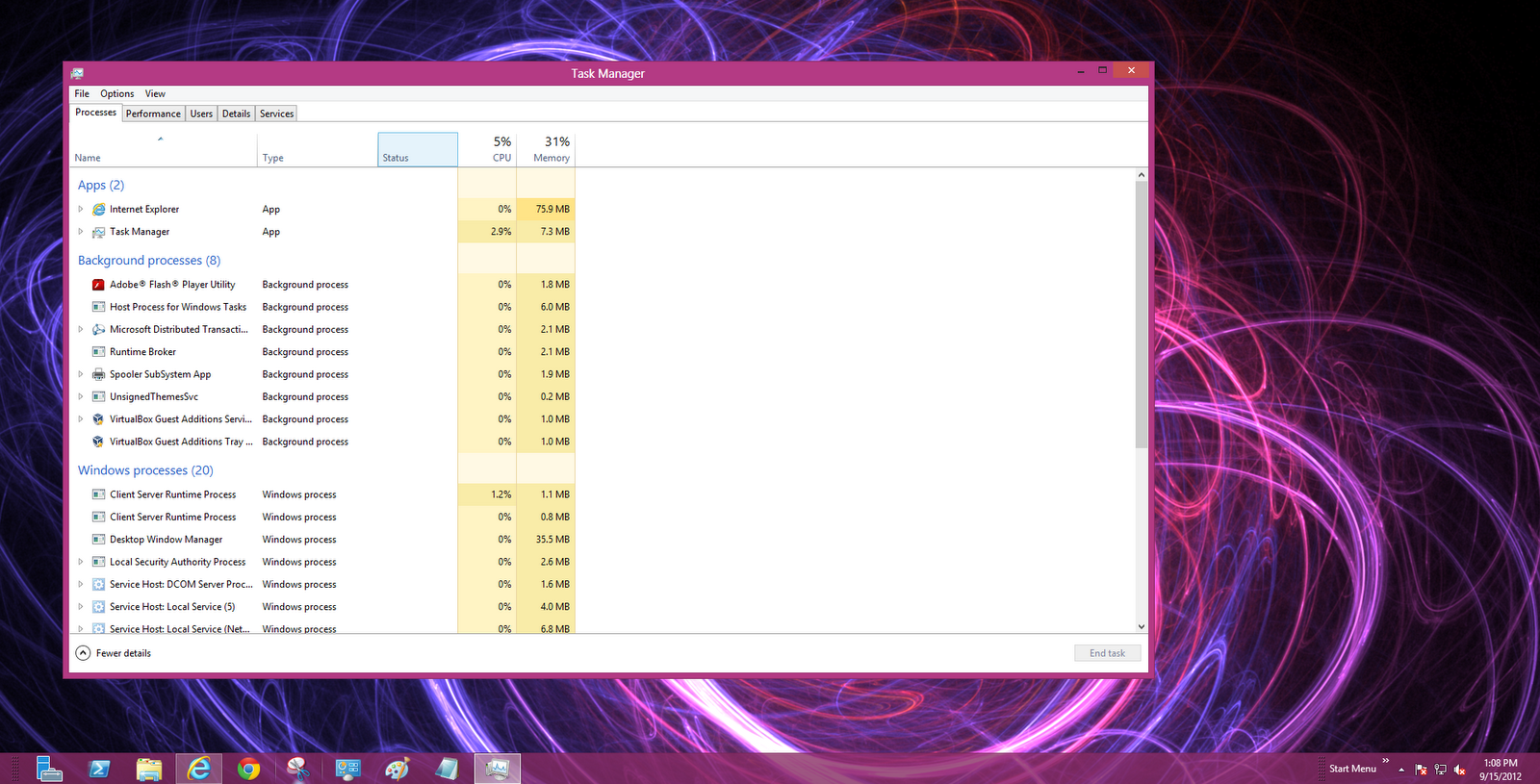The width and height of the screenshot is (1540, 784).
Task: Click the Service Host: DCOM Server gear icon
Action: pyautogui.click(x=98, y=584)
